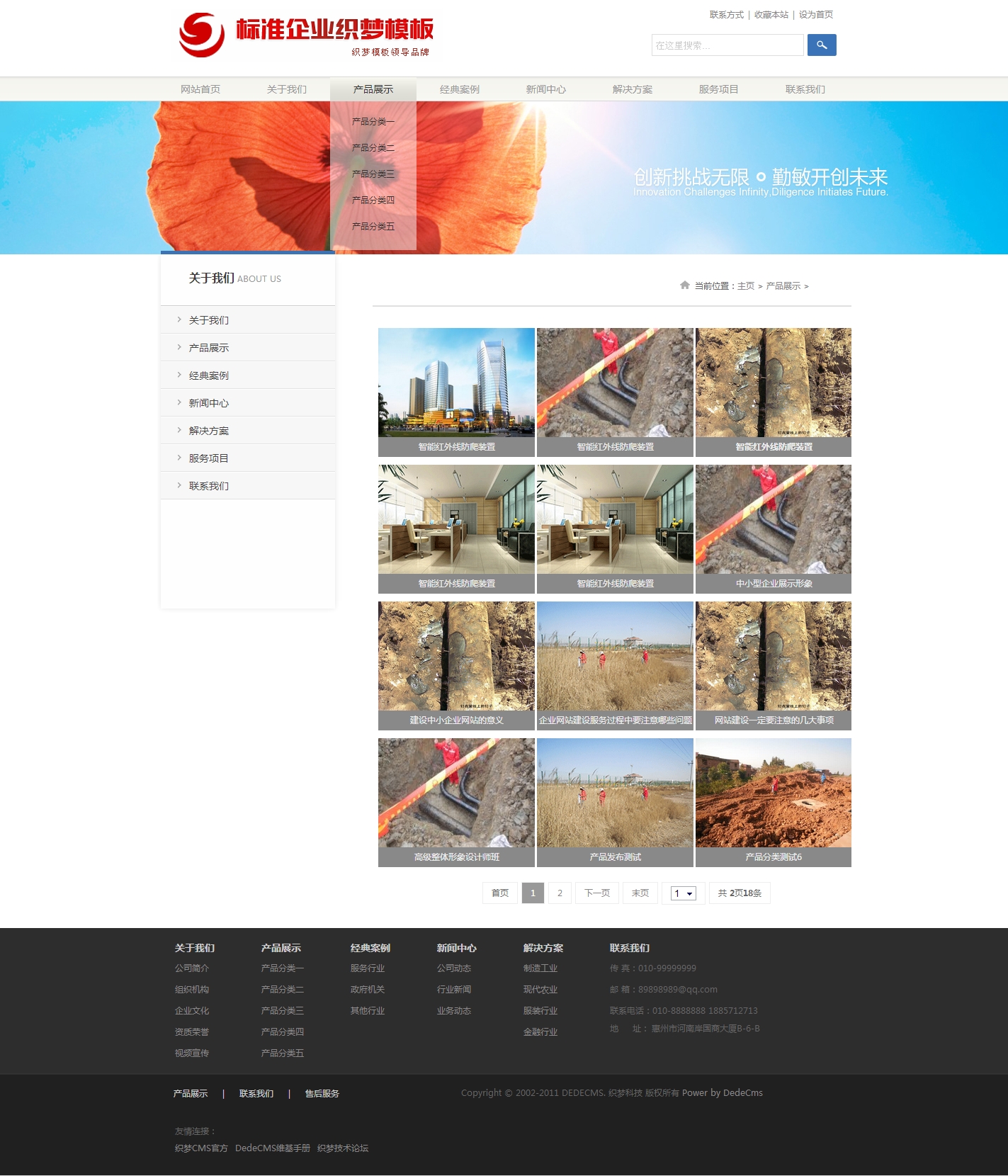Click the red swirl site logo
The height and width of the screenshot is (1176, 1008).
pyautogui.click(x=202, y=35)
